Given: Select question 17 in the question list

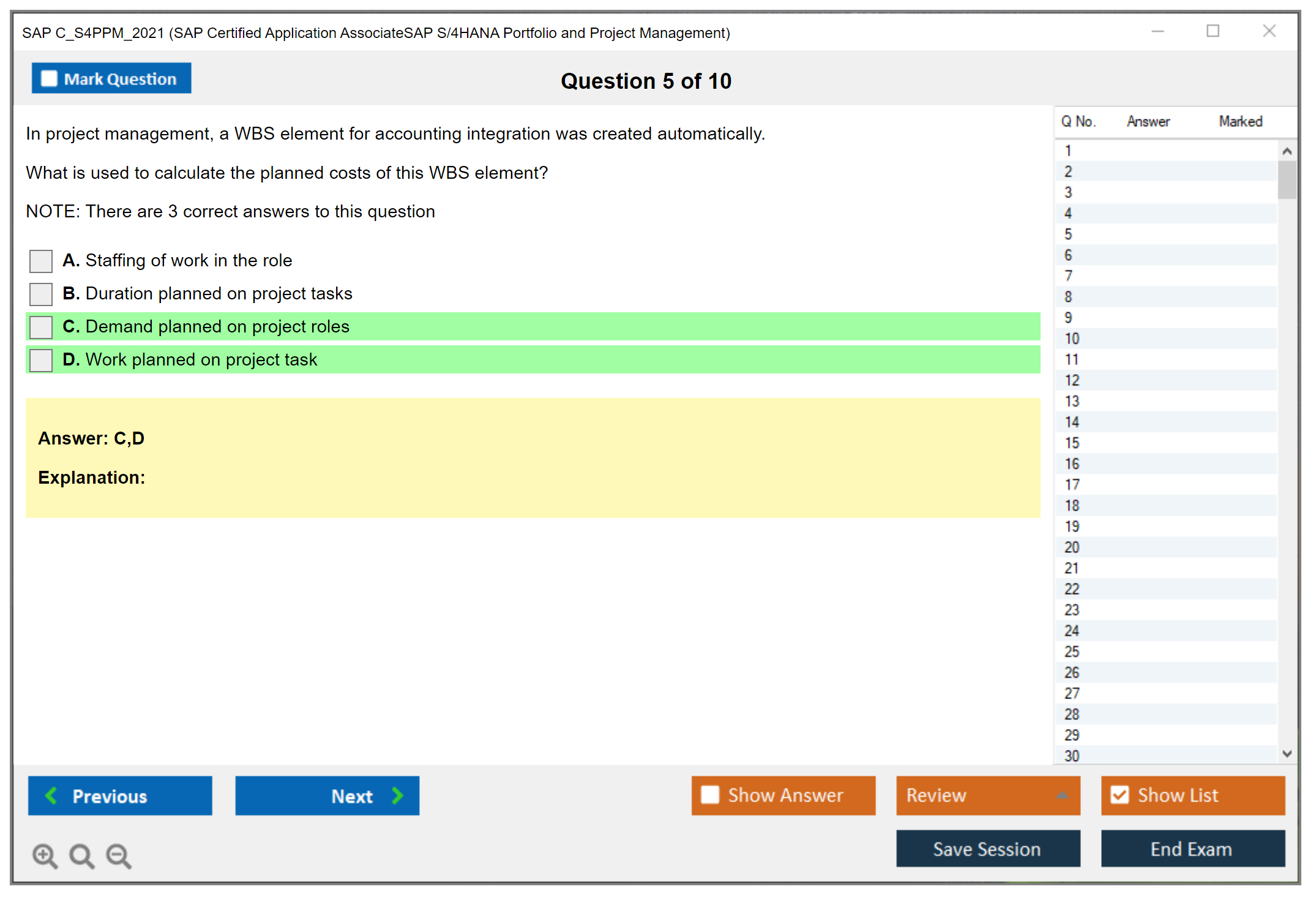Looking at the screenshot, I should pyautogui.click(x=1072, y=485).
